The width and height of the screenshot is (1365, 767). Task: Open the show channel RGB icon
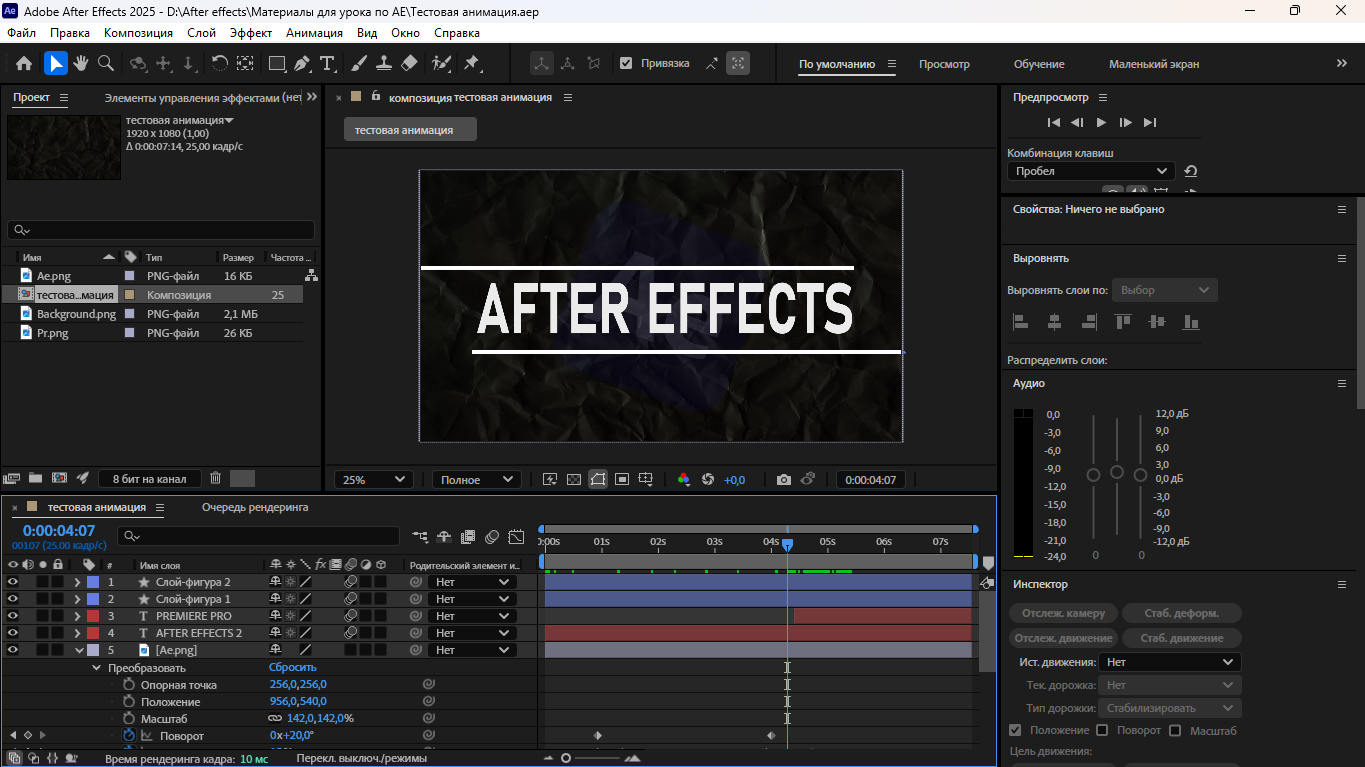684,480
